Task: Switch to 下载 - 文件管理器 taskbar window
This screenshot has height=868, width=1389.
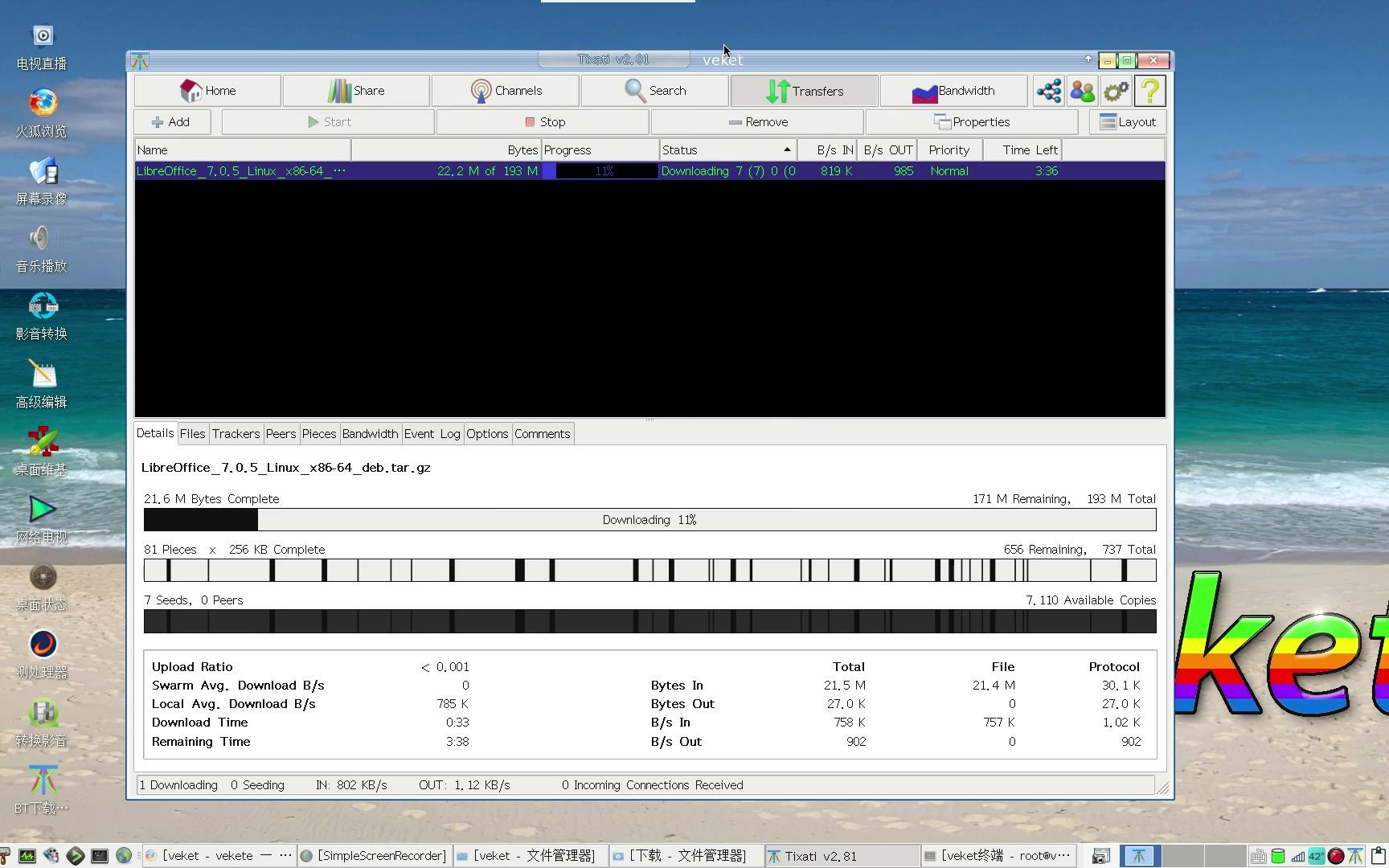Action: coord(686,856)
